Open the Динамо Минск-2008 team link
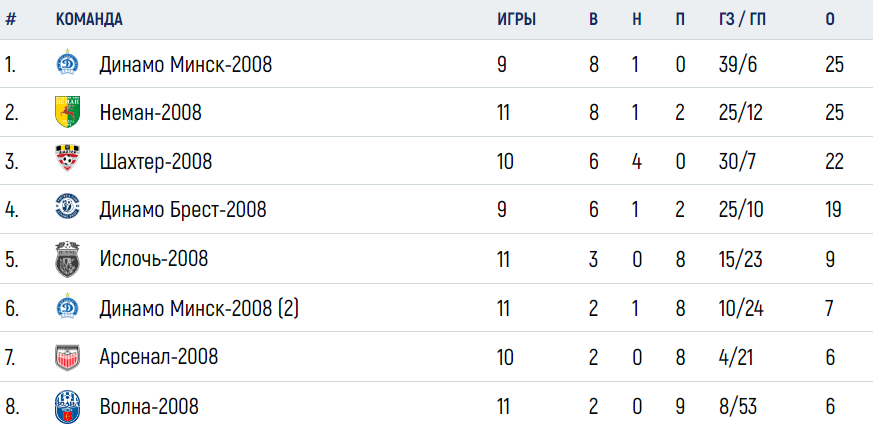This screenshot has height=427, width=873. pos(186,65)
